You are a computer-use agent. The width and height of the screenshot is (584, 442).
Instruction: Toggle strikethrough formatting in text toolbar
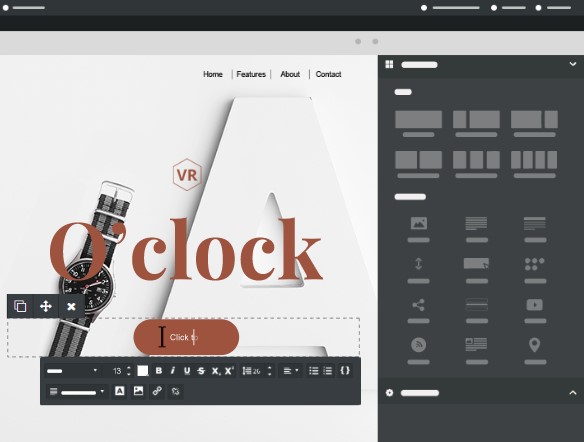coord(201,371)
